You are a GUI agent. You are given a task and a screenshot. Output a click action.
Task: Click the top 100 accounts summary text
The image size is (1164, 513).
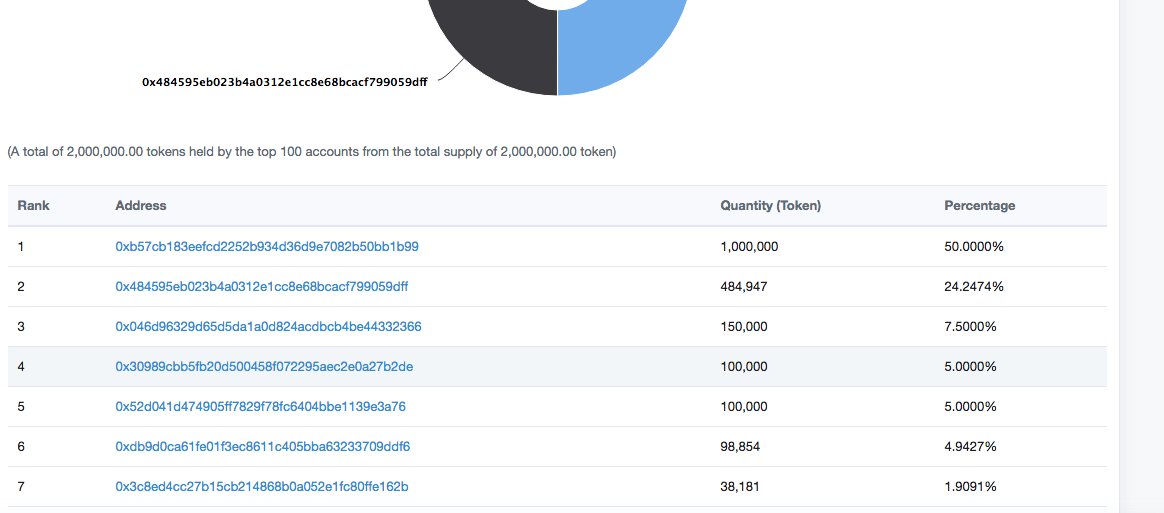[x=312, y=152]
